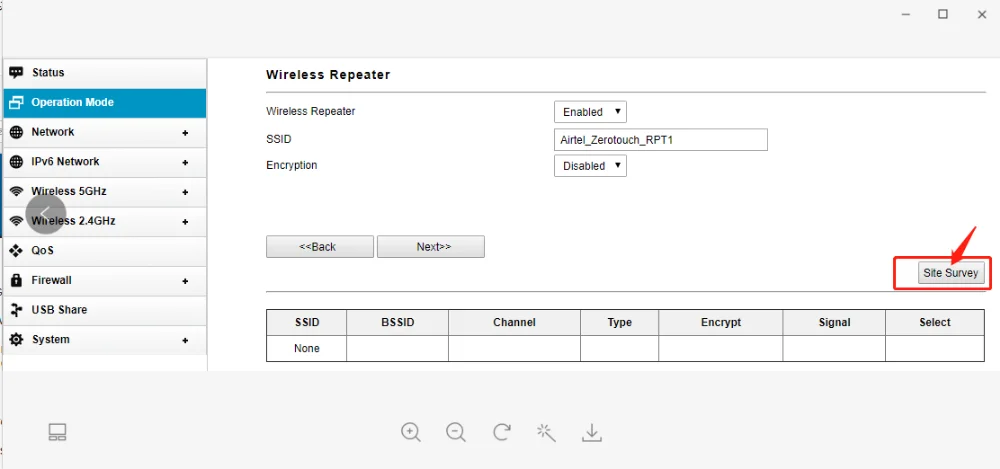This screenshot has width=1000, height=469.
Task: Click the BSSID column header
Action: (x=397, y=322)
